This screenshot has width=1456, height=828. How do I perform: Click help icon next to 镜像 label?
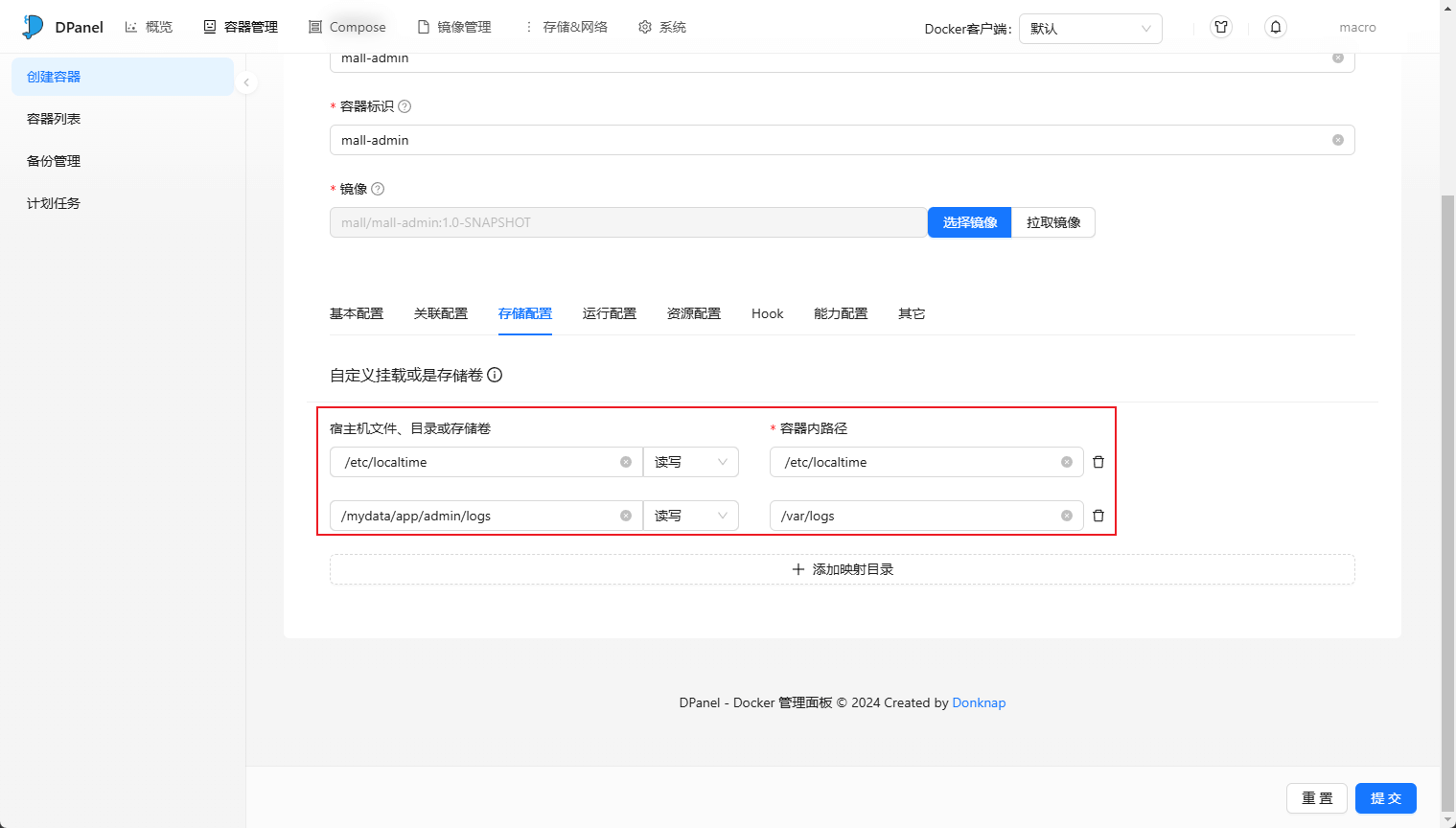pyautogui.click(x=378, y=189)
